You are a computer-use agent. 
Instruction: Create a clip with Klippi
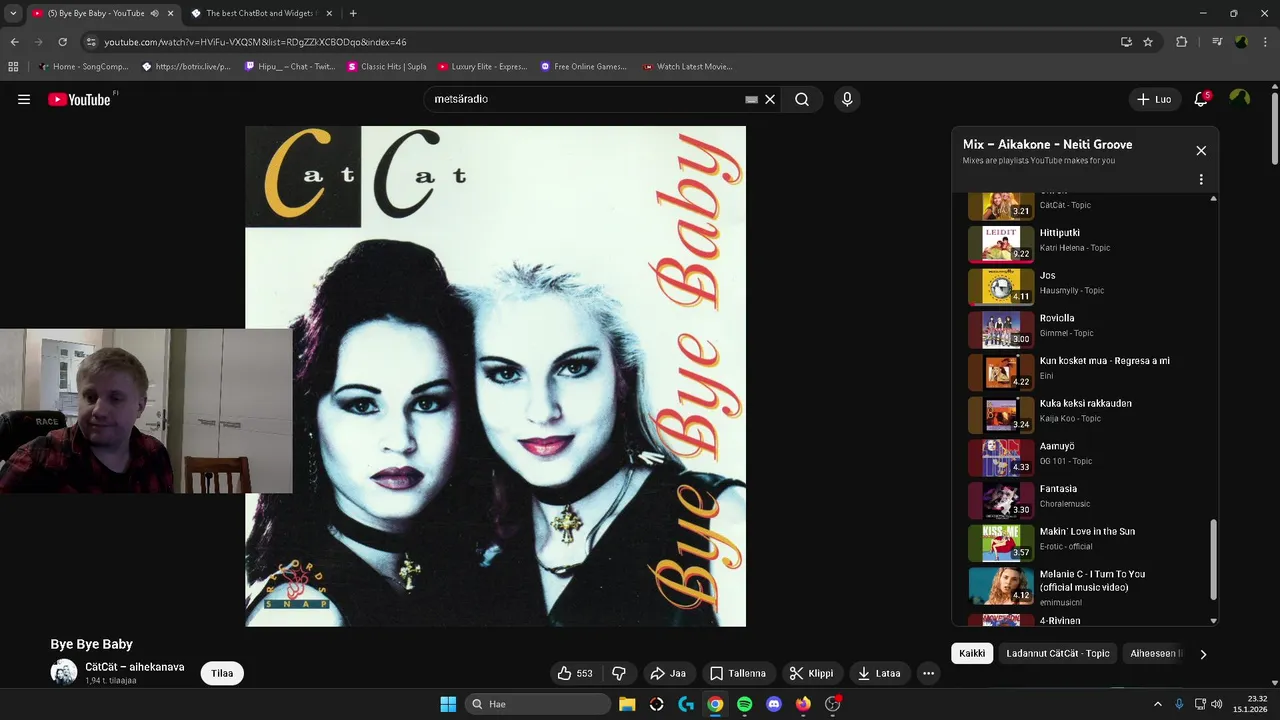tap(811, 673)
